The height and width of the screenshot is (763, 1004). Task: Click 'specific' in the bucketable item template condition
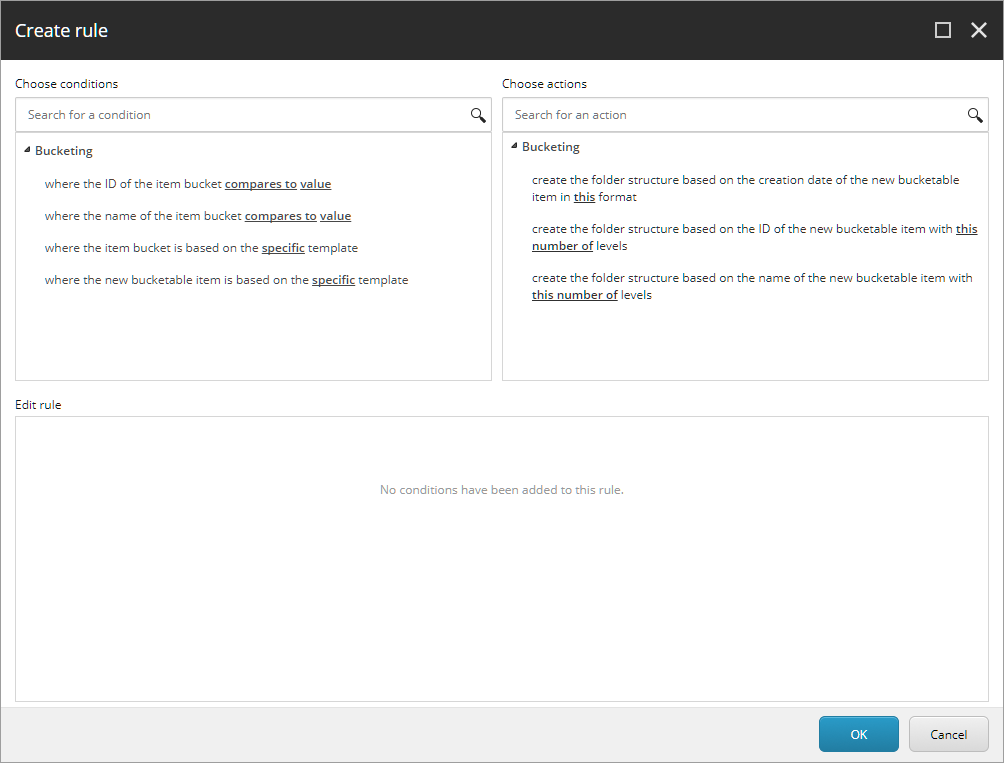click(x=333, y=279)
